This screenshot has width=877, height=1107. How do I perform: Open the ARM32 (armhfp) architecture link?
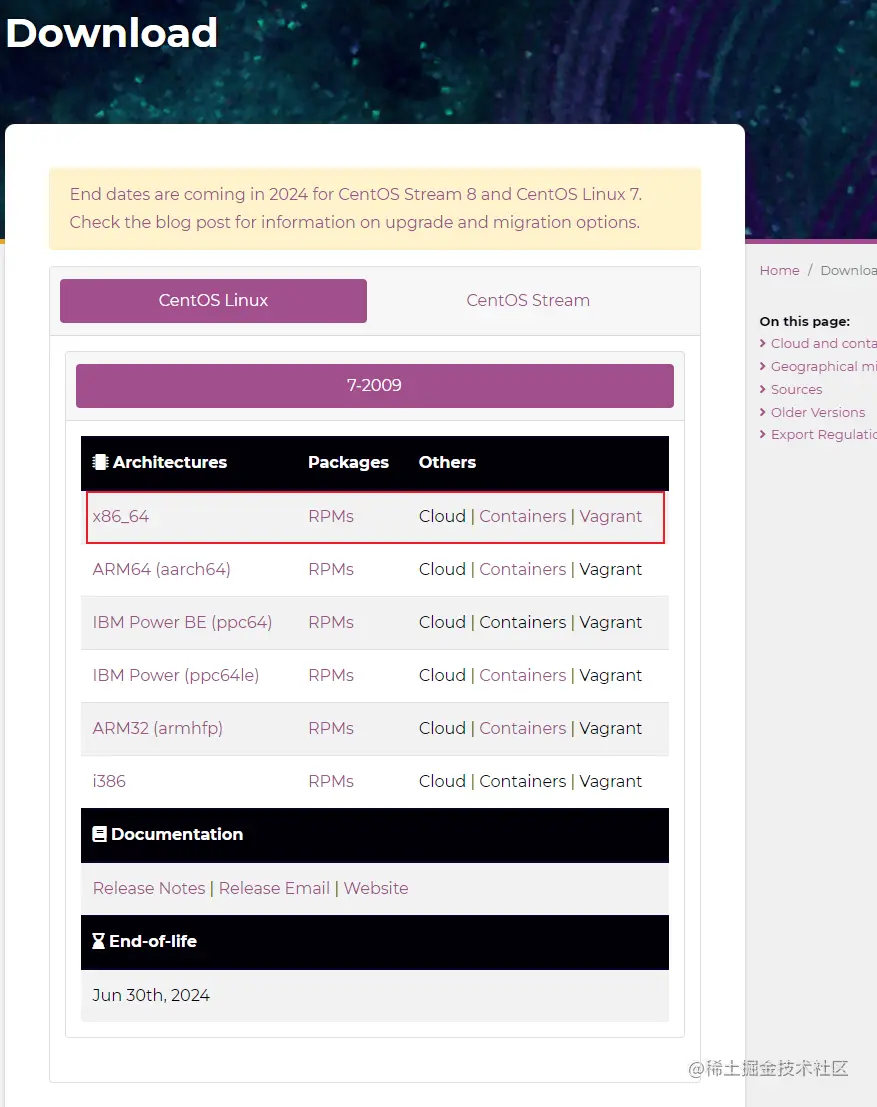point(157,729)
